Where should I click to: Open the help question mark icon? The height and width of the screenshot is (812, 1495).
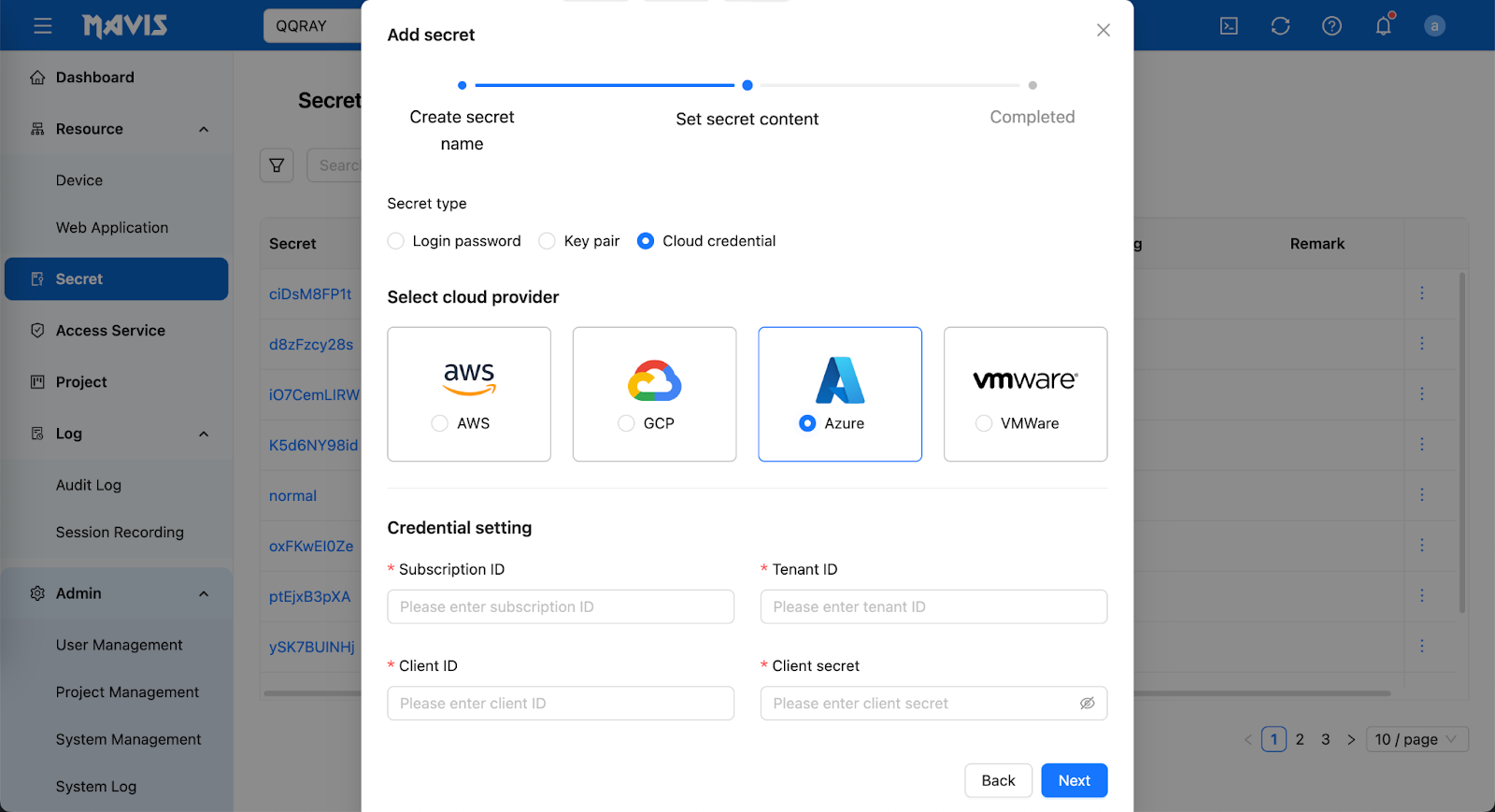pyautogui.click(x=1331, y=26)
